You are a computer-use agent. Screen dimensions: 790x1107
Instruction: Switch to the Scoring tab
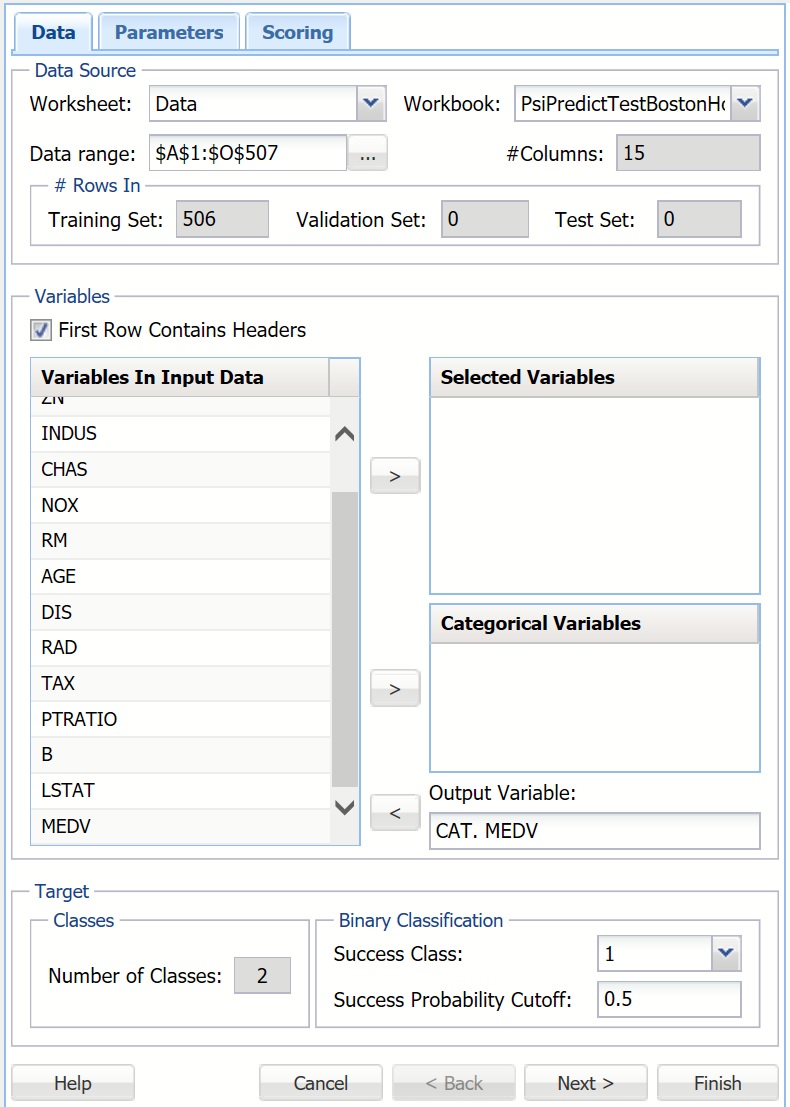coord(297,32)
